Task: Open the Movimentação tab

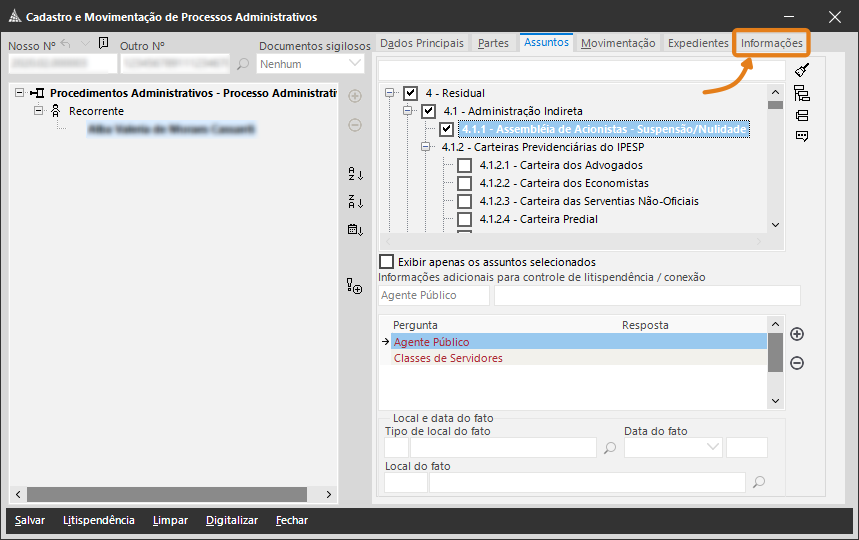Action: click(618, 43)
